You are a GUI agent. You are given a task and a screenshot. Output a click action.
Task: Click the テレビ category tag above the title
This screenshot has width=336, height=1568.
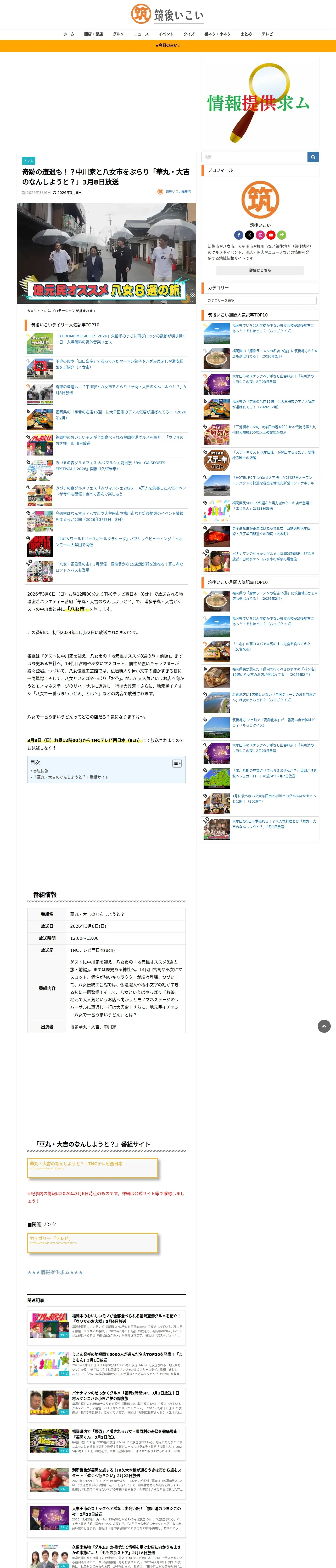tap(29, 161)
